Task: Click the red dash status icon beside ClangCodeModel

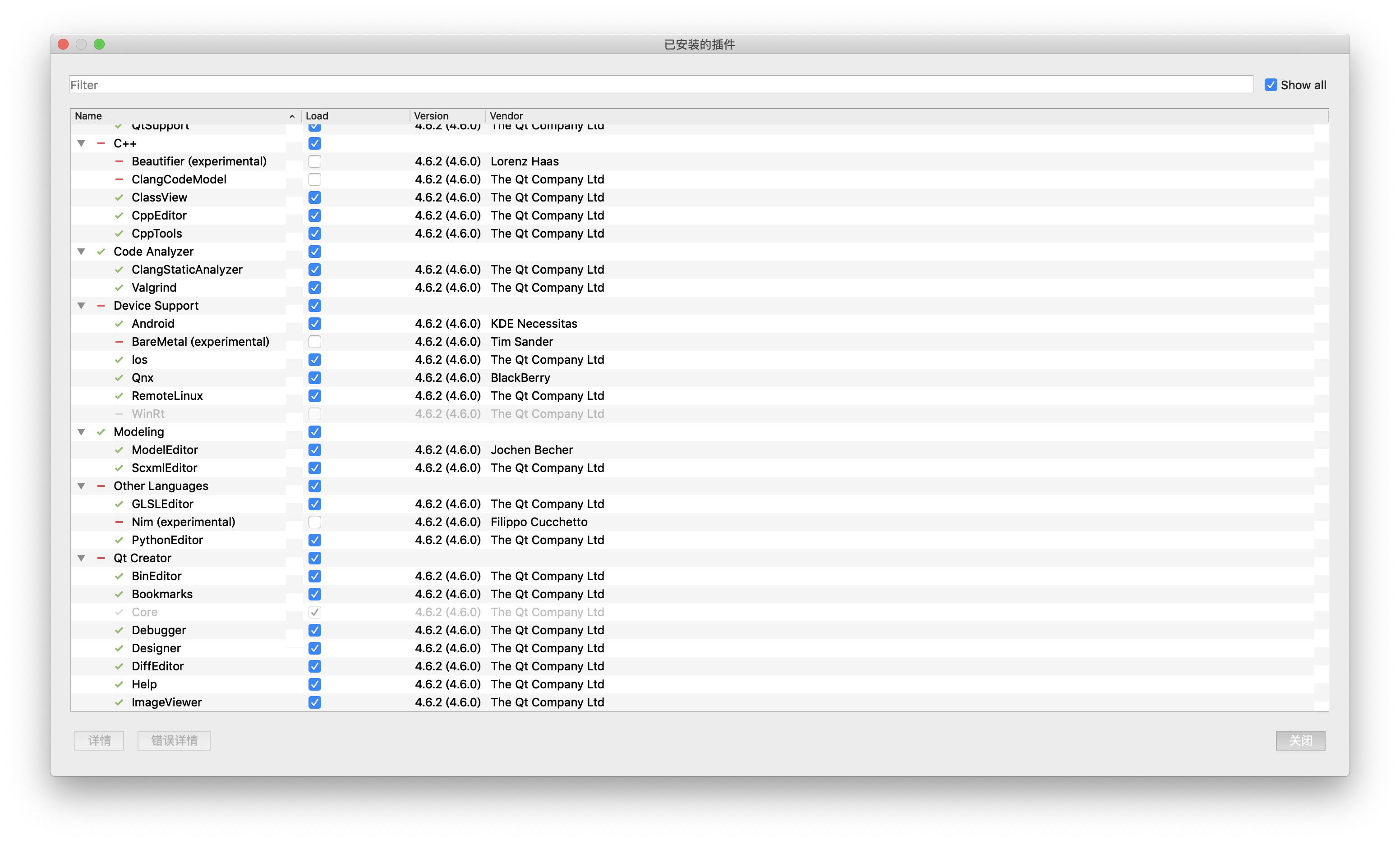Action: click(119, 179)
